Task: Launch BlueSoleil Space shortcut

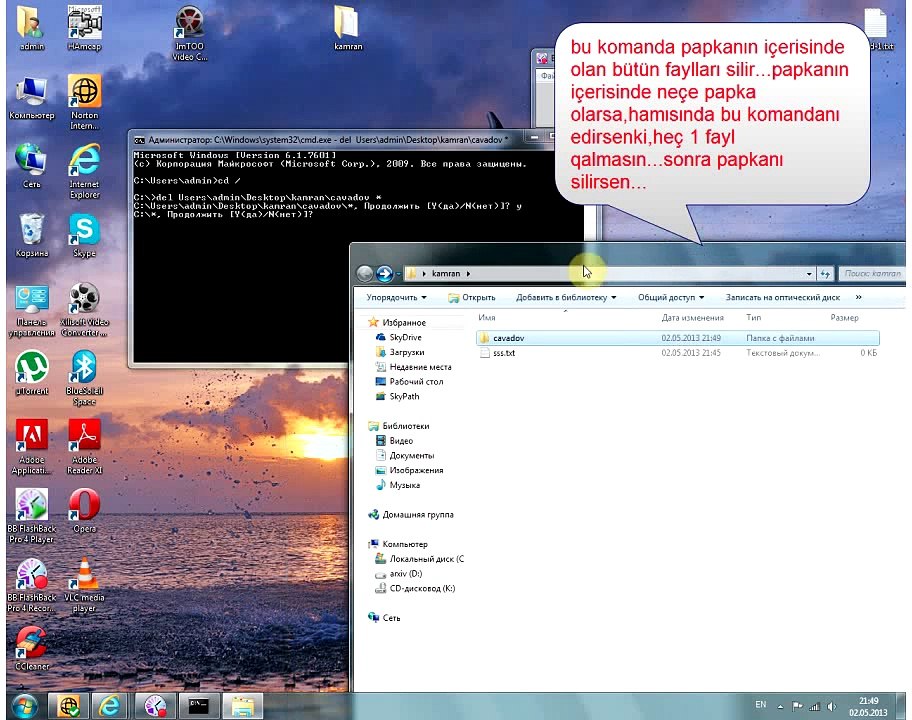Action: 84,378
